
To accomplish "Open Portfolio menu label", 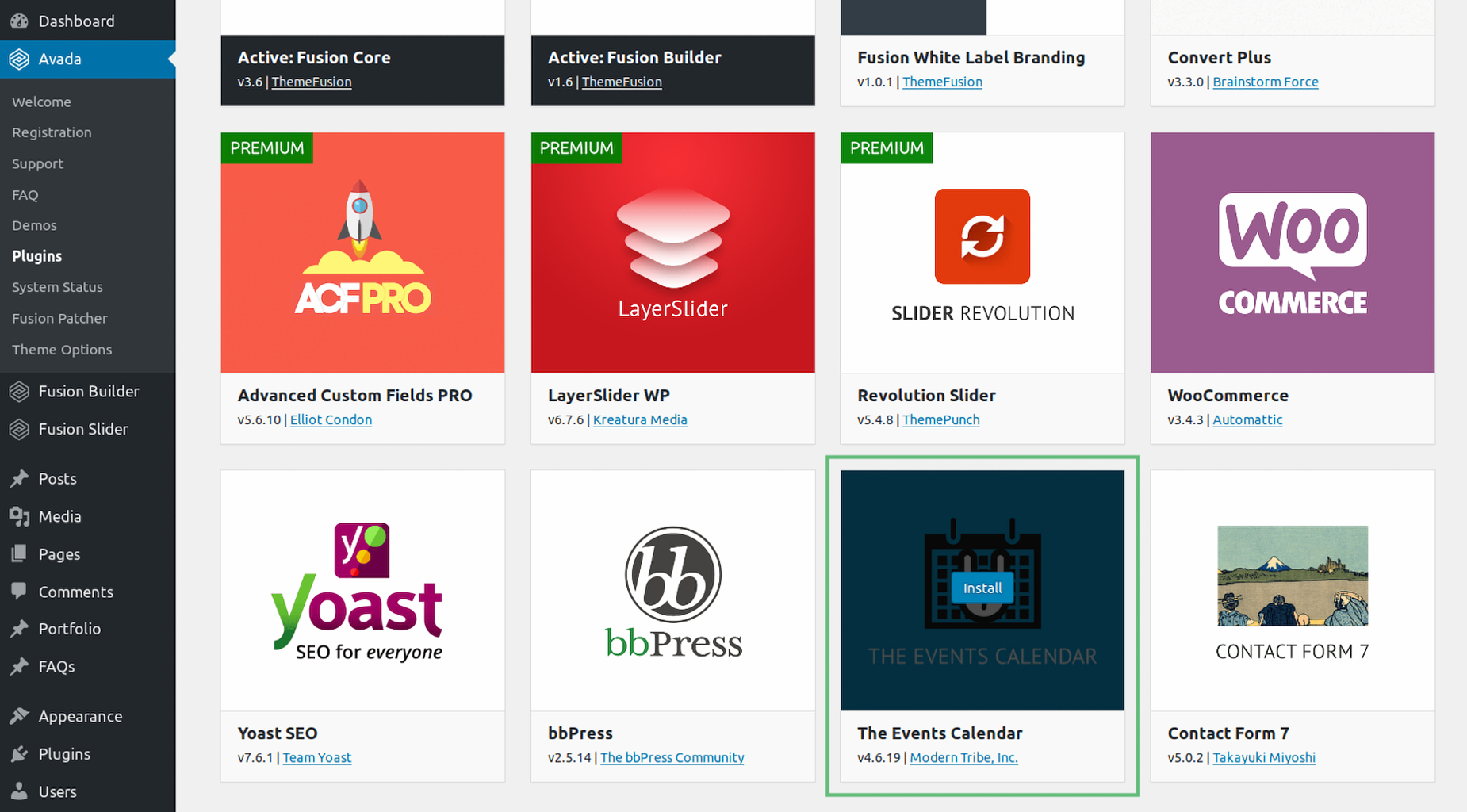I will click(x=70, y=629).
